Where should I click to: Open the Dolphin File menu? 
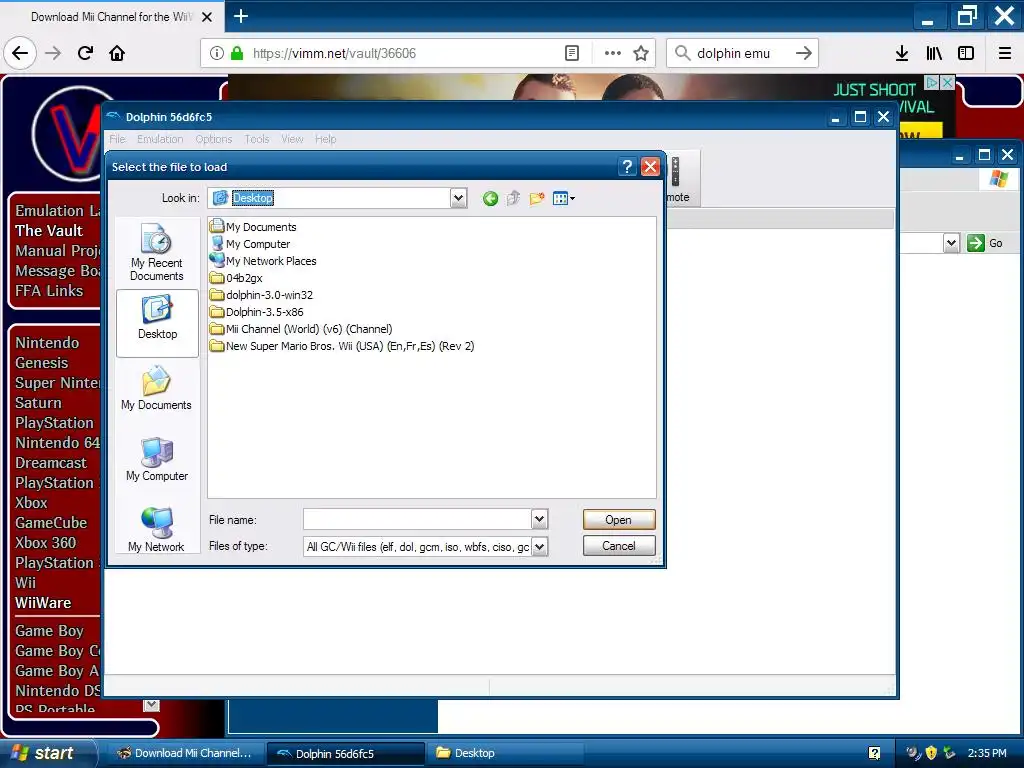point(118,139)
